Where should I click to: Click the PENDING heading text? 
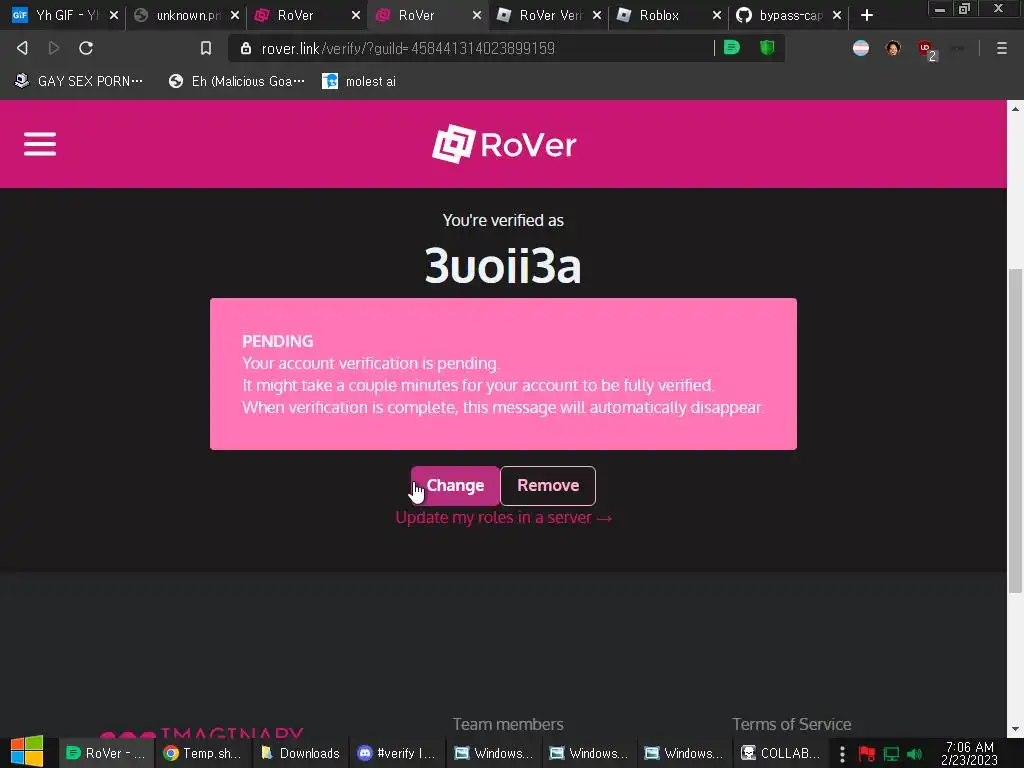pos(278,341)
